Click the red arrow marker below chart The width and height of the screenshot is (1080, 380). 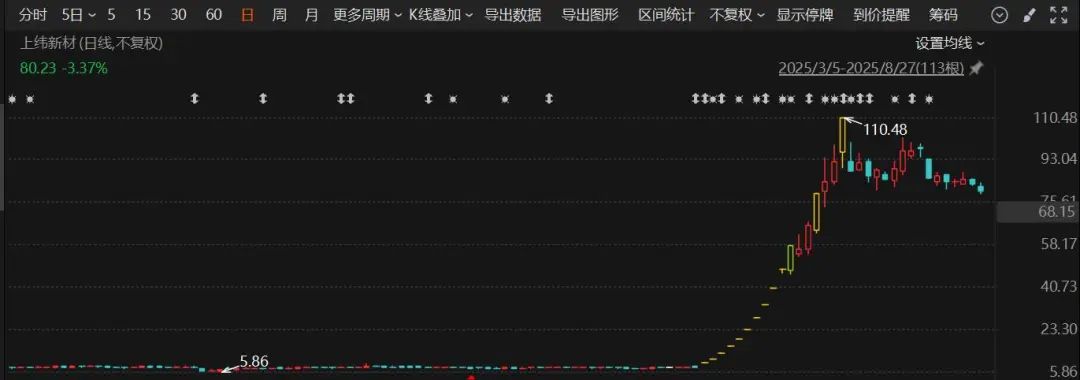click(x=471, y=377)
